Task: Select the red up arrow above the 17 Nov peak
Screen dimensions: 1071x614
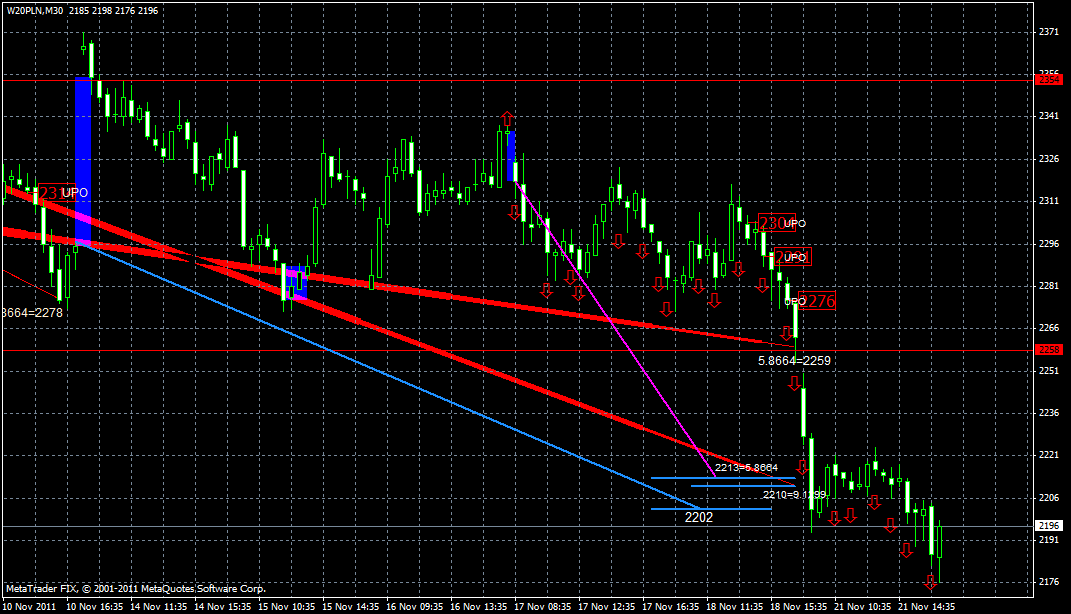Action: tap(507, 119)
